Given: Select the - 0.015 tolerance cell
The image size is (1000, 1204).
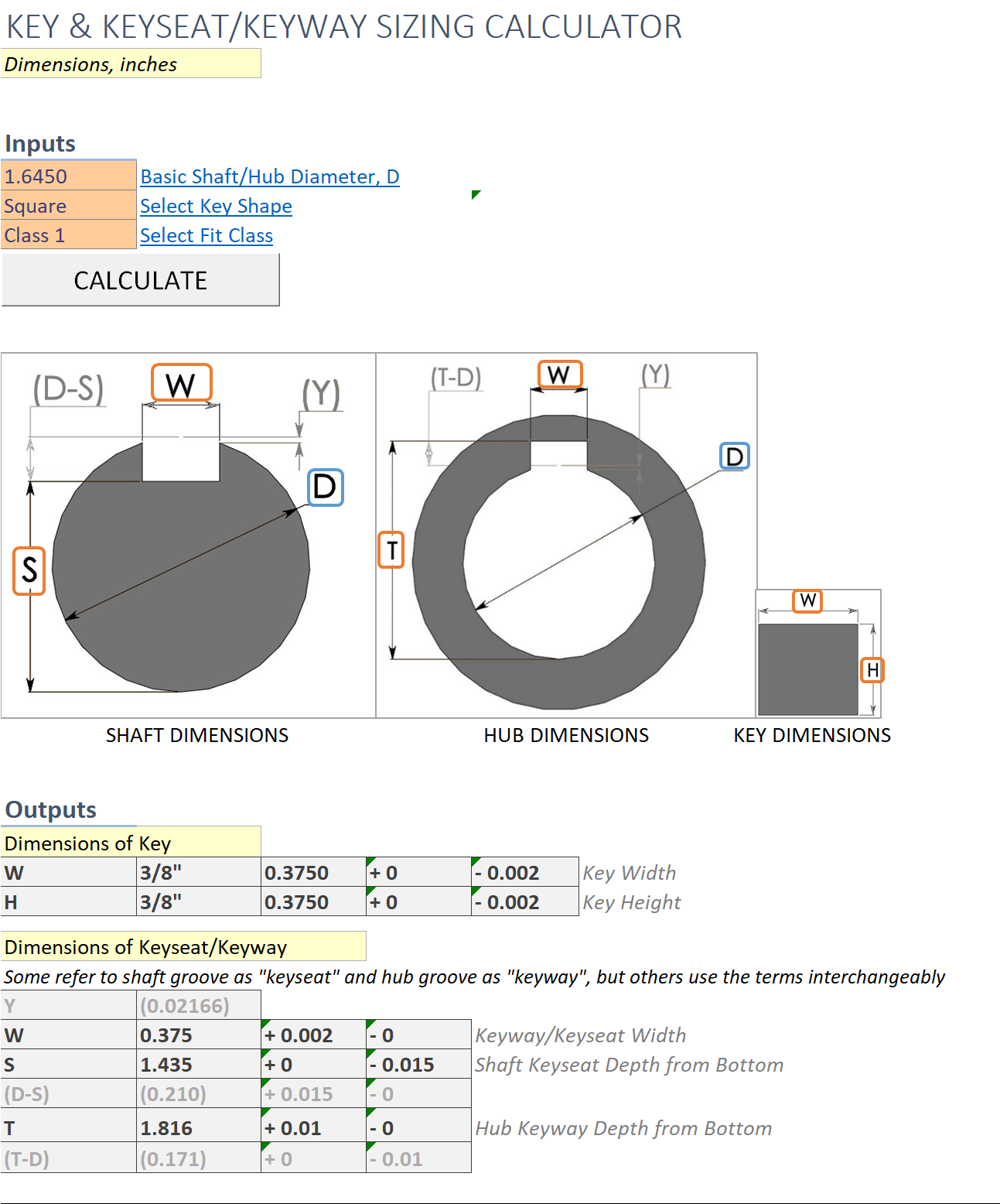Looking at the screenshot, I should (x=418, y=1064).
